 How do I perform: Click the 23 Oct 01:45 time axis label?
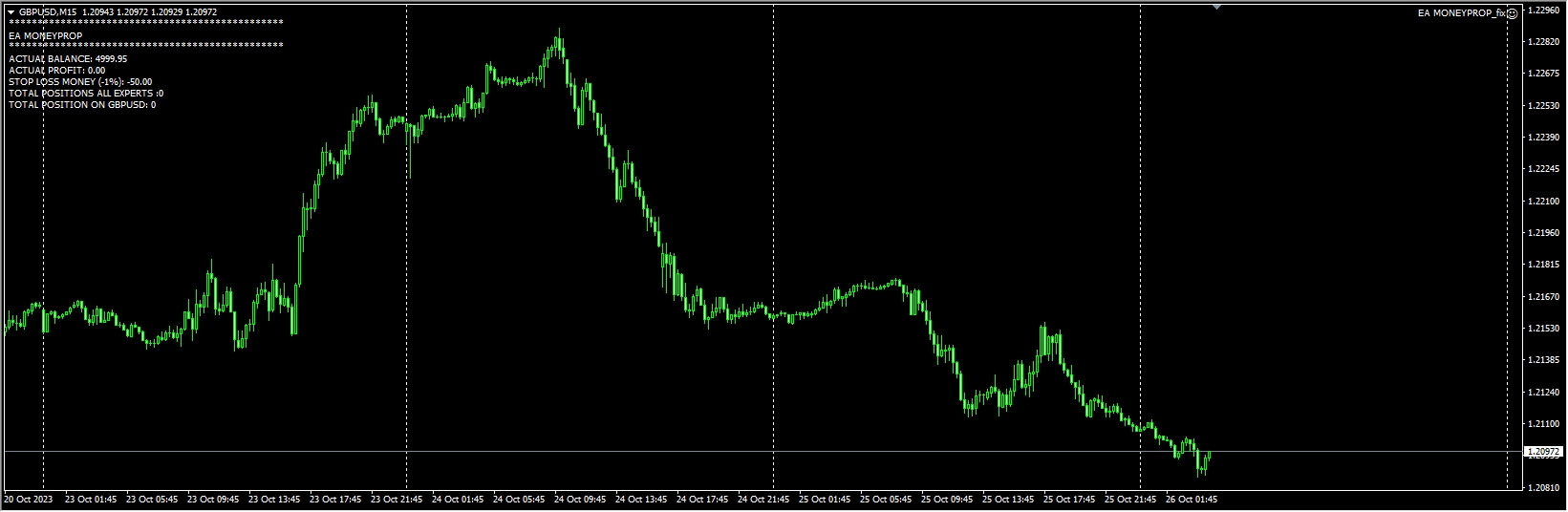click(91, 499)
